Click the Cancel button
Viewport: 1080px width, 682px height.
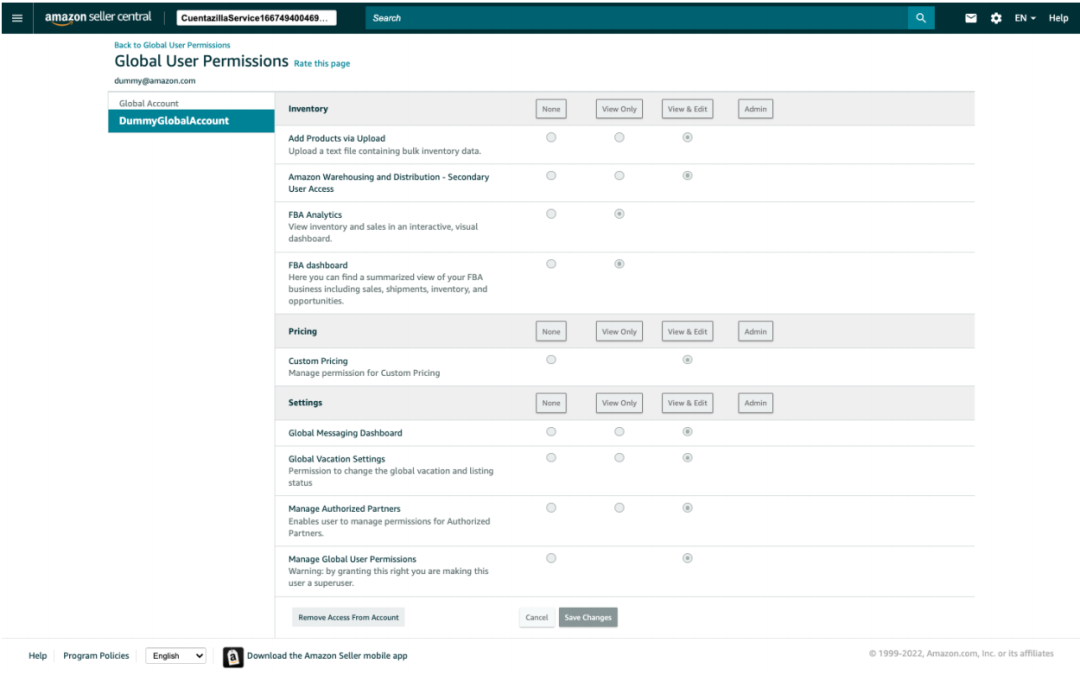pos(537,617)
